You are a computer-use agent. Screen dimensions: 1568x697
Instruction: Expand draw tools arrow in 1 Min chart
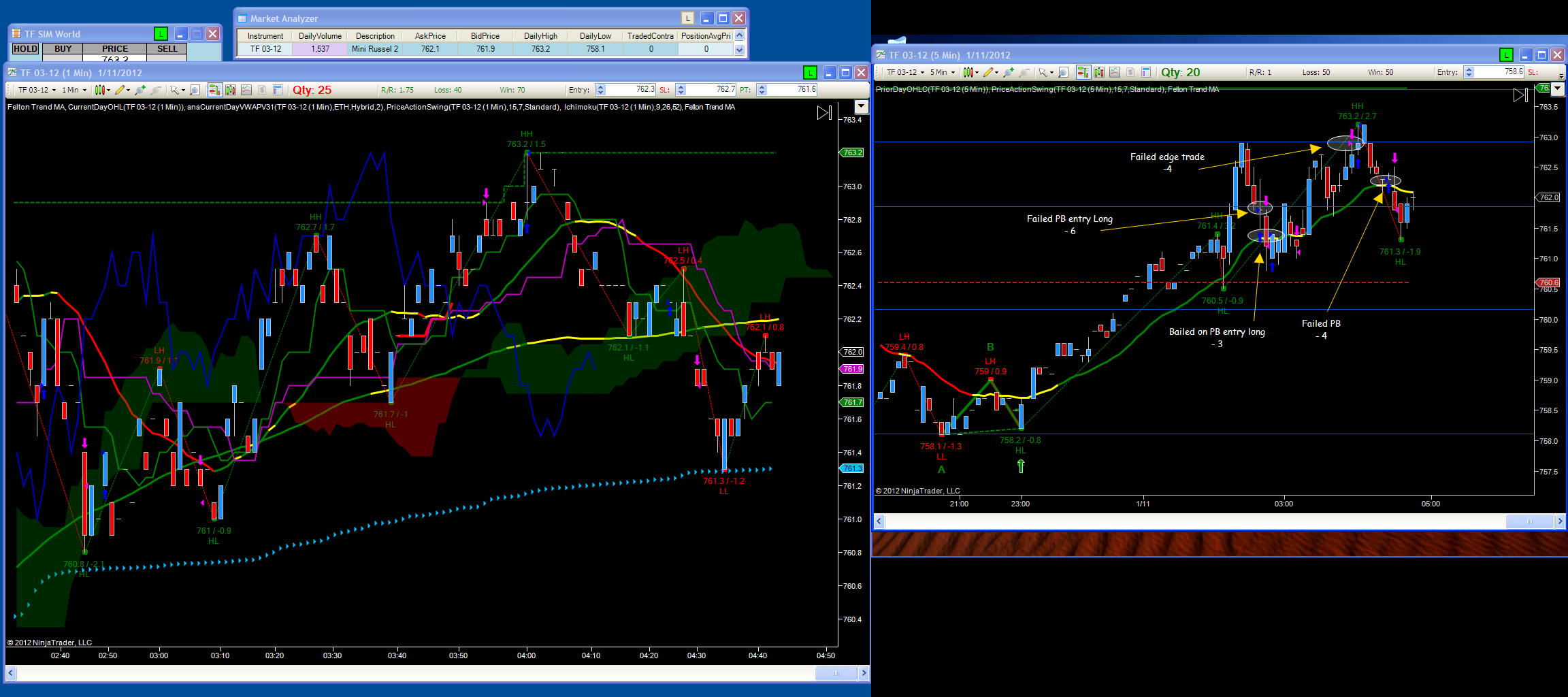coord(129,91)
